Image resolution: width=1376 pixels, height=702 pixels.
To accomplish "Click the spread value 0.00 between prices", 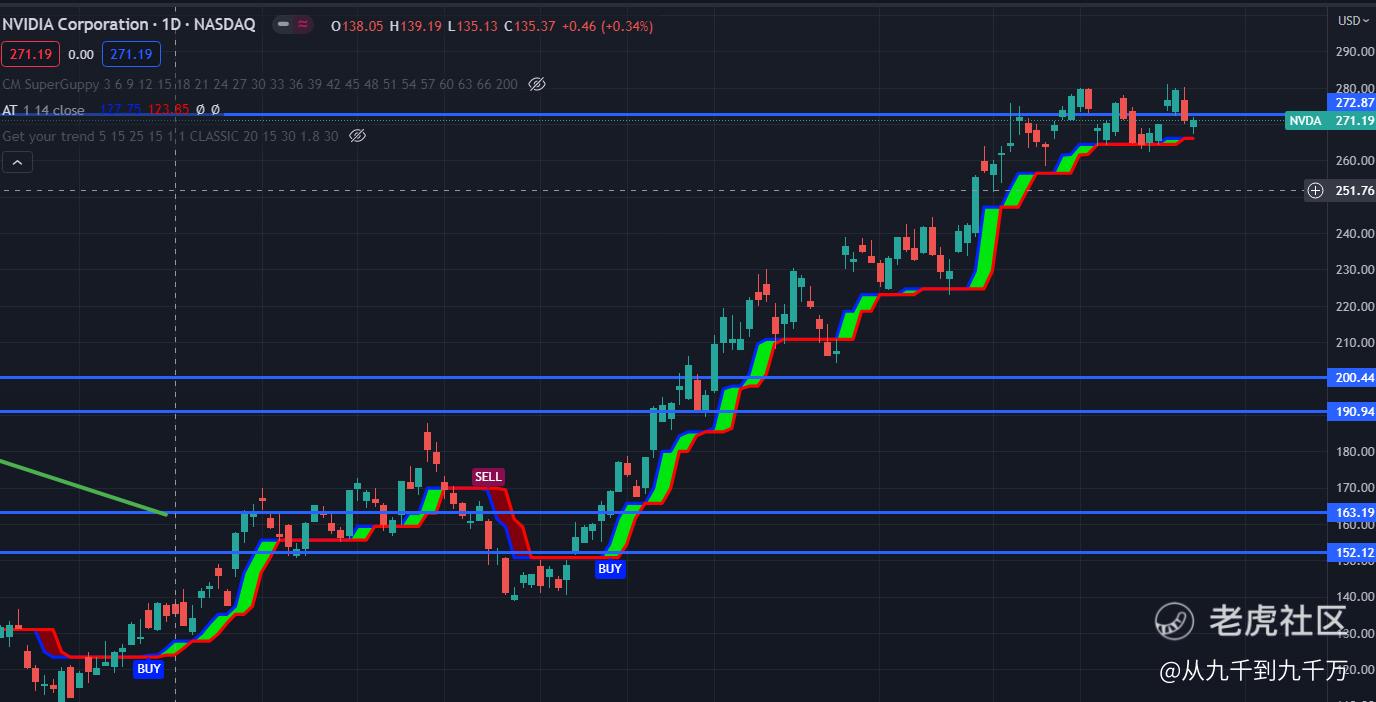I will (x=81, y=55).
